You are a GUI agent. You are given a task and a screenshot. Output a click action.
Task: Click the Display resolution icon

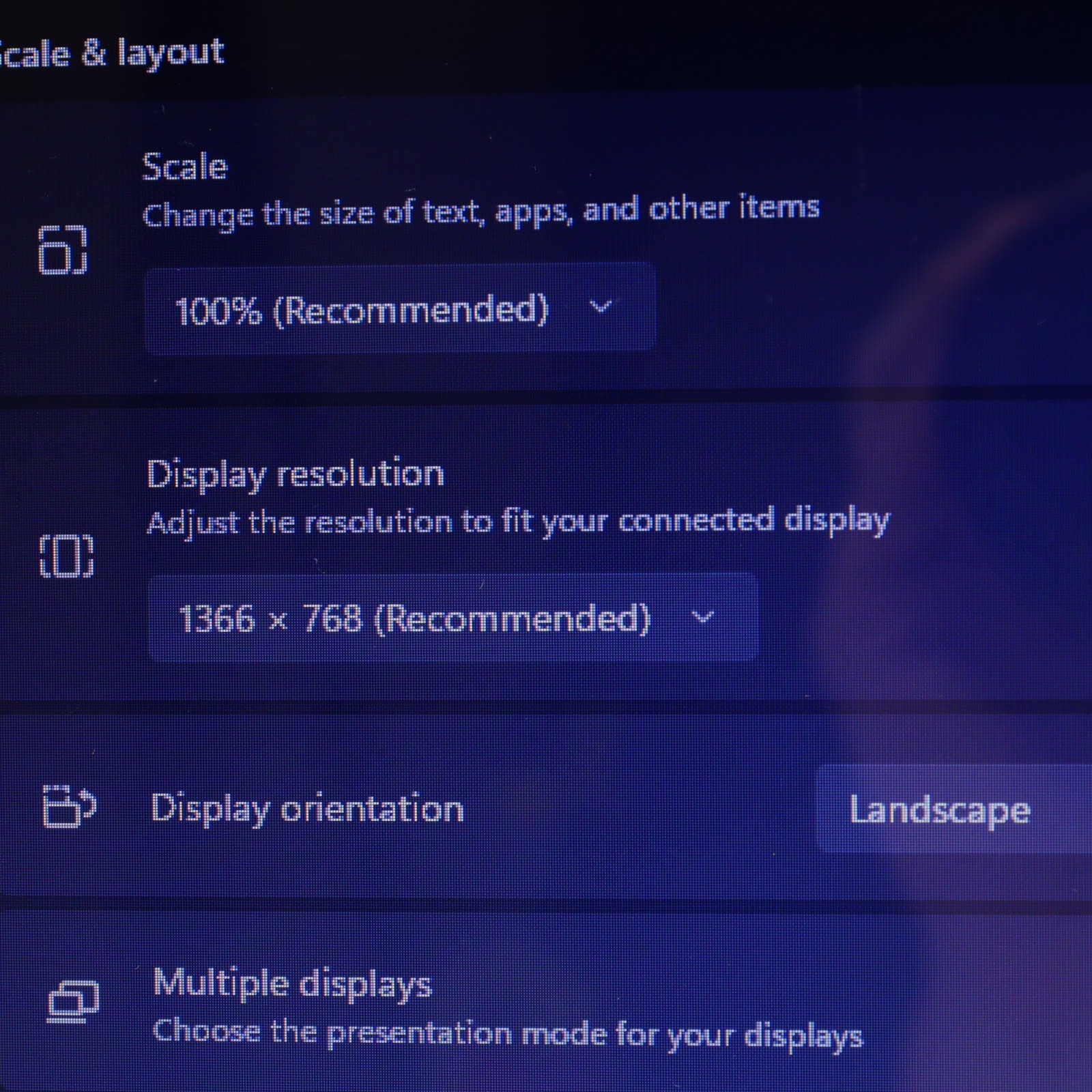[x=66, y=556]
